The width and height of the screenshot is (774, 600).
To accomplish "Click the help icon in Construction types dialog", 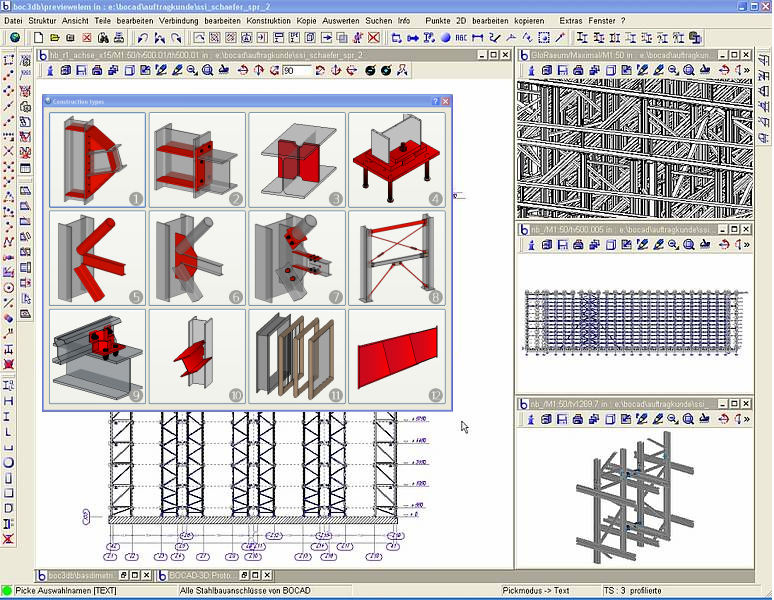I will pyautogui.click(x=435, y=102).
